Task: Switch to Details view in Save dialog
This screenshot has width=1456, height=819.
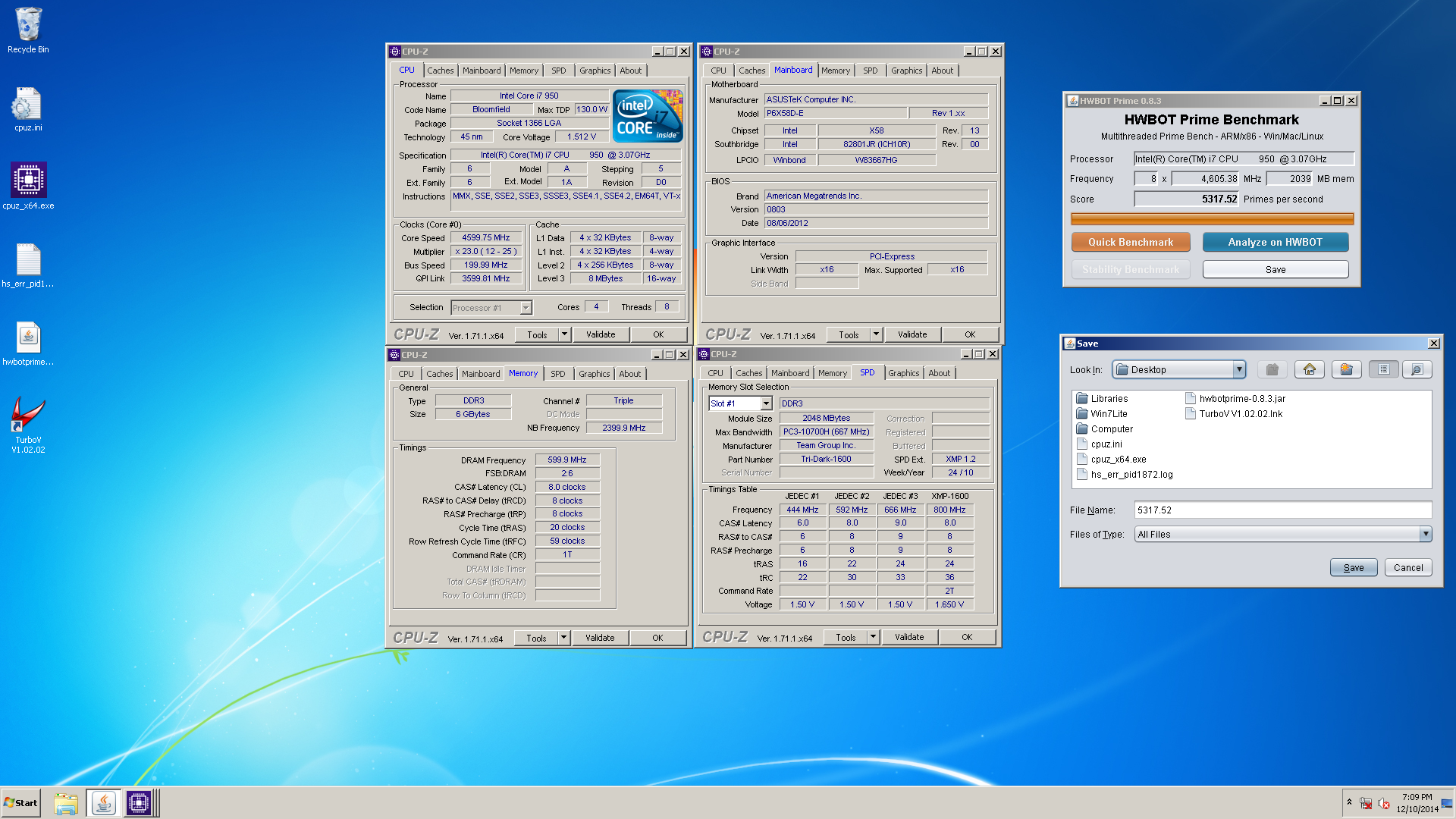Action: (x=1417, y=369)
